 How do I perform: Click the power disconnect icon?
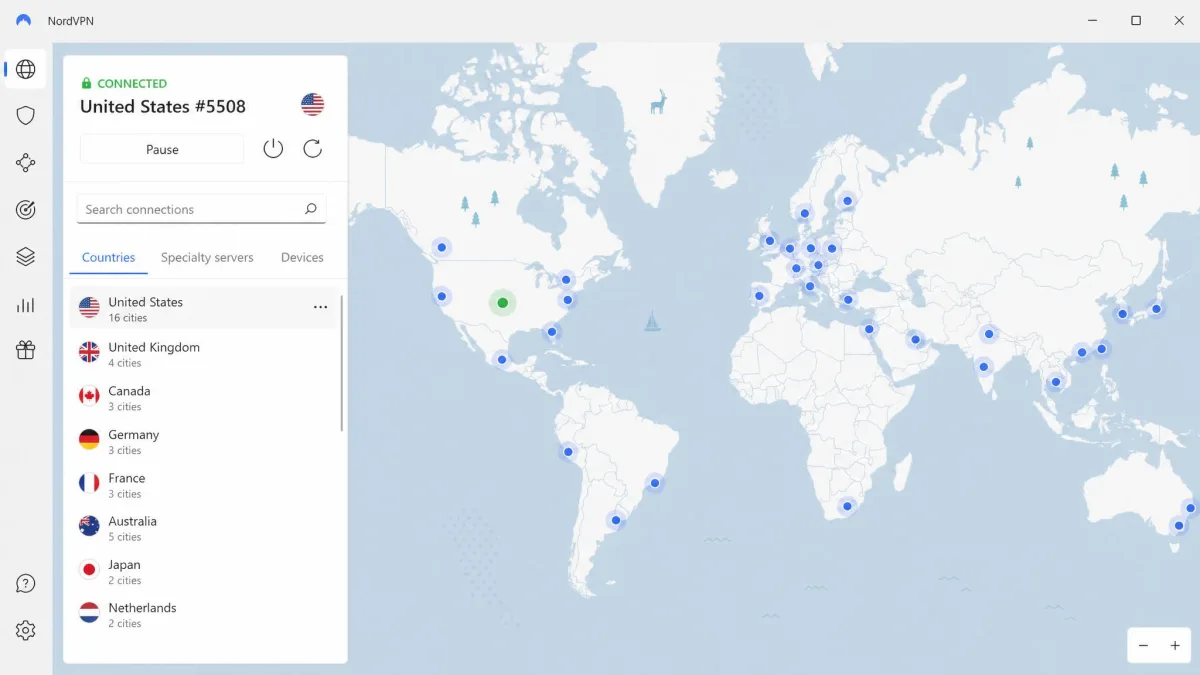pos(273,149)
